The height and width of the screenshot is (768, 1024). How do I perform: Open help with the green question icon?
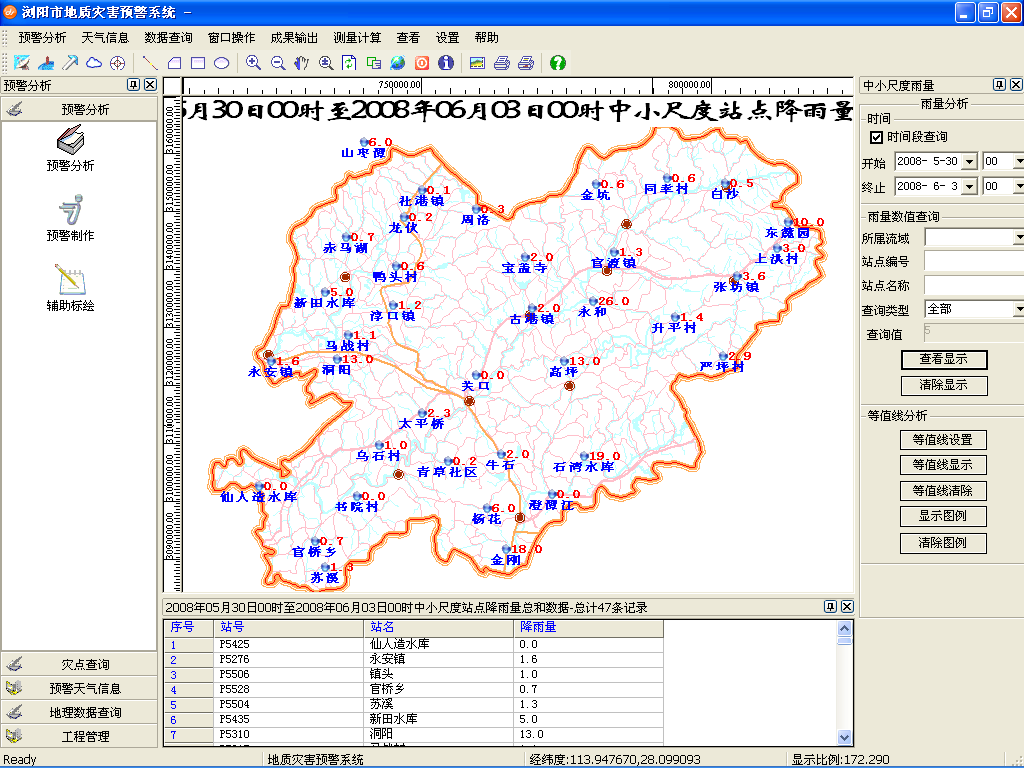[557, 63]
